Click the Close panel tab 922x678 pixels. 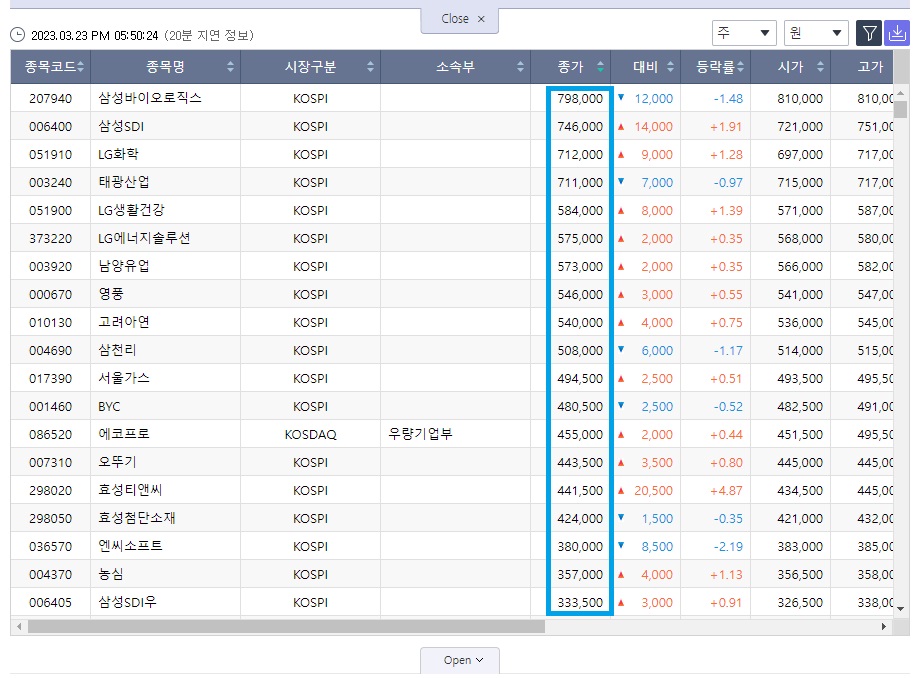click(x=460, y=19)
